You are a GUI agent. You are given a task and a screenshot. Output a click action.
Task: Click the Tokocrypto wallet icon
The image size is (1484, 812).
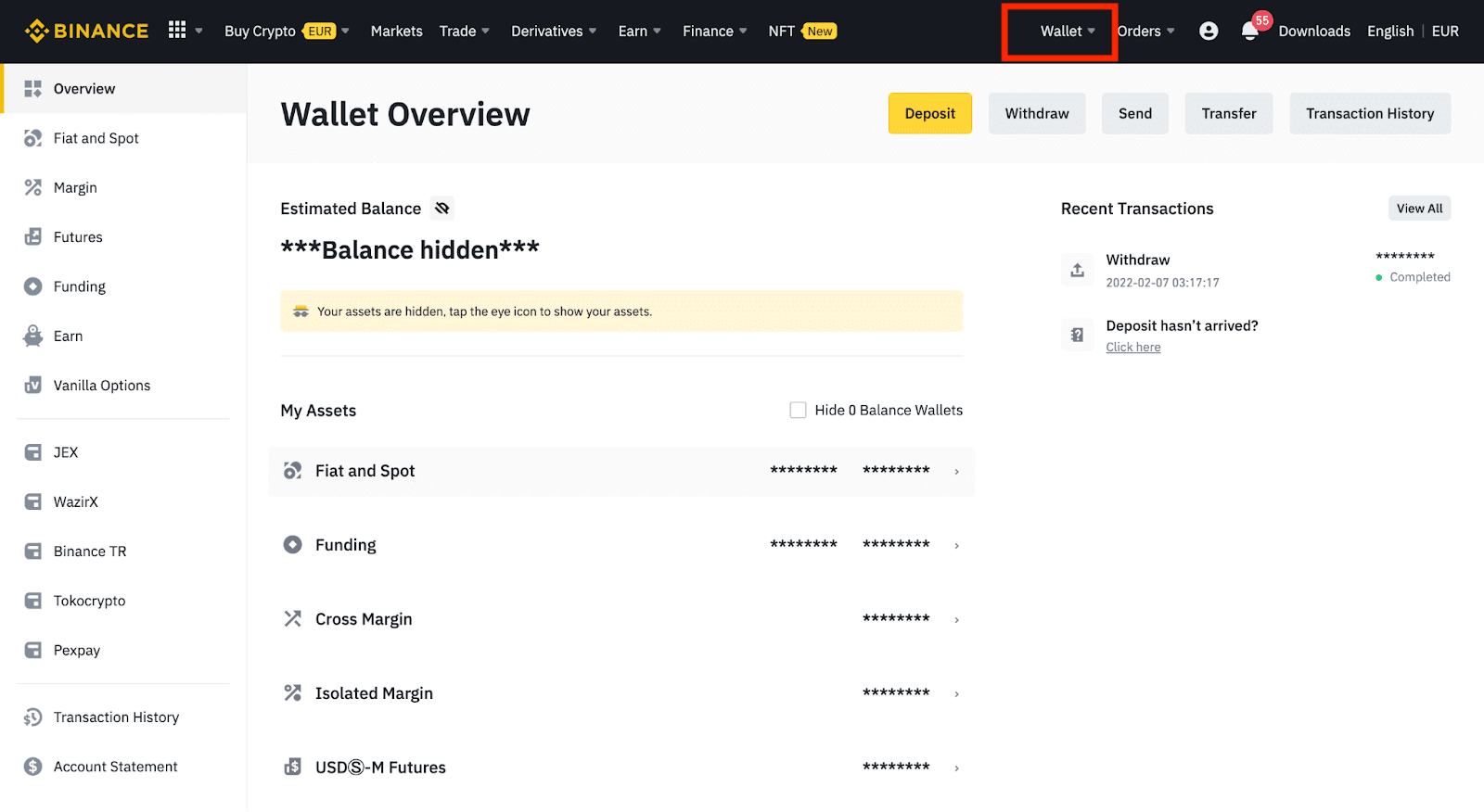[33, 601]
